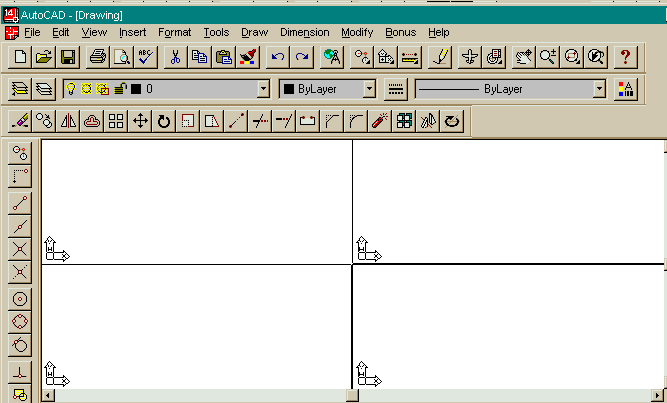Click the Zoom Previous icon
This screenshot has width=667, height=403.
(596, 57)
